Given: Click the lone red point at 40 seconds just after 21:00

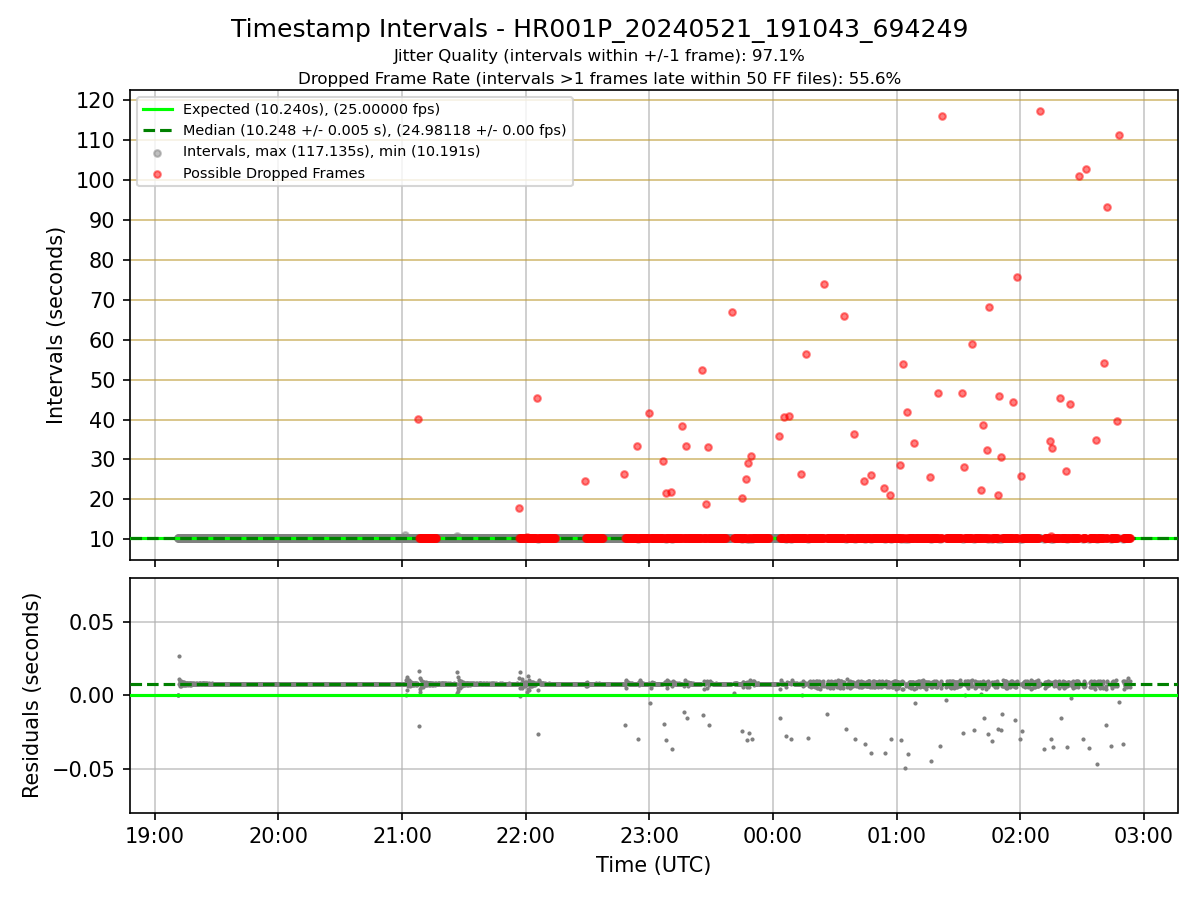Looking at the screenshot, I should [418, 419].
